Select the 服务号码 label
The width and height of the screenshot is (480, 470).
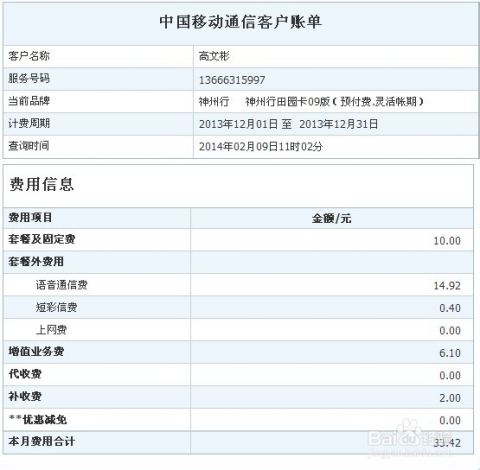click(x=29, y=79)
